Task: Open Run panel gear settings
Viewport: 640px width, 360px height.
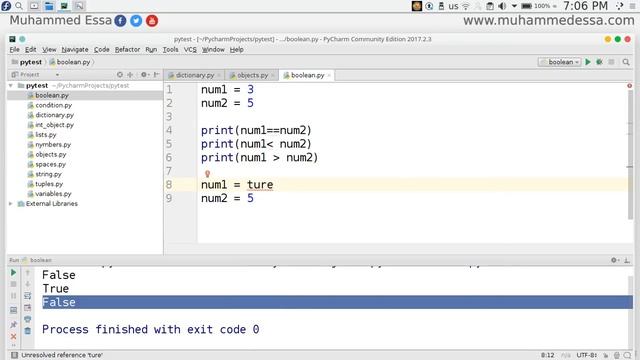Action: click(x=615, y=260)
